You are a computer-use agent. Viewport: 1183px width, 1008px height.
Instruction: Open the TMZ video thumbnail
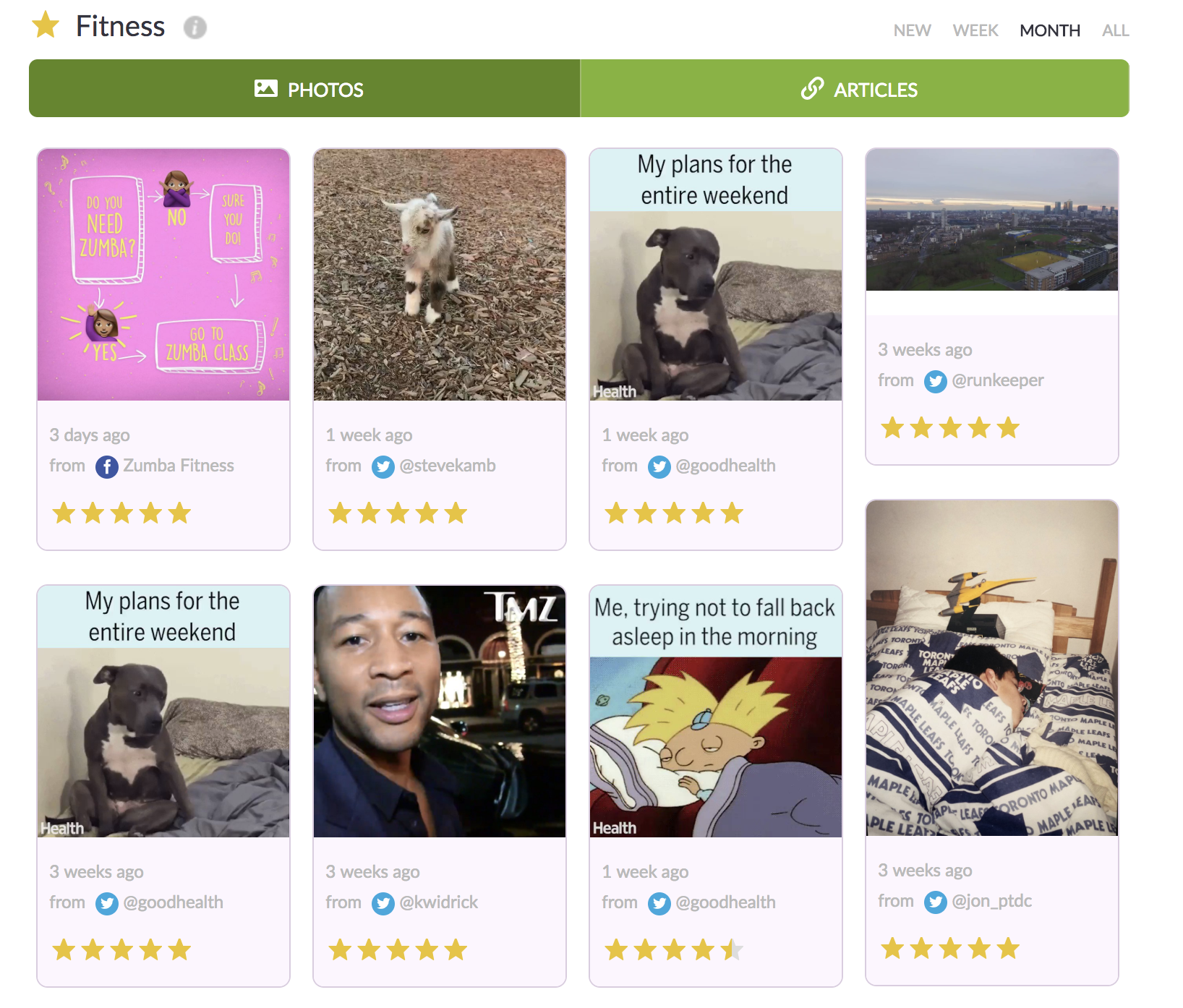click(x=440, y=712)
